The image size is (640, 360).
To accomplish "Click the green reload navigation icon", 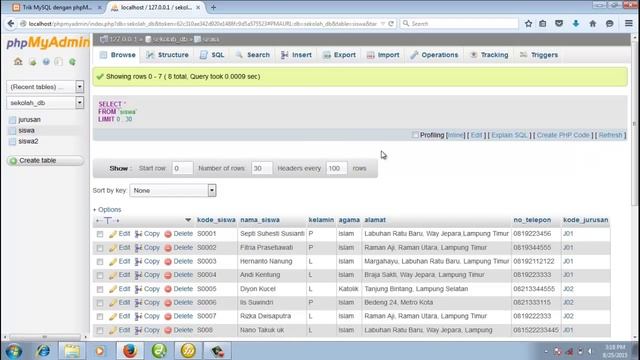I will click(72, 62).
